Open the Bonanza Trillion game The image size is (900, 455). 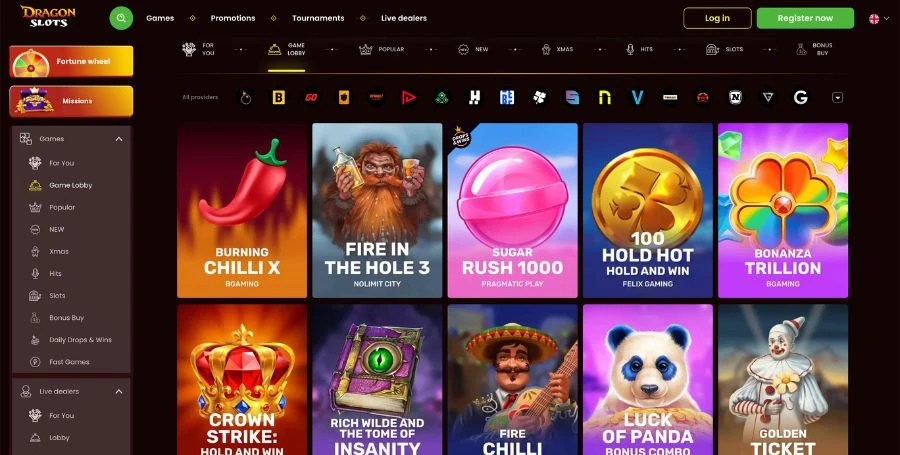point(783,211)
